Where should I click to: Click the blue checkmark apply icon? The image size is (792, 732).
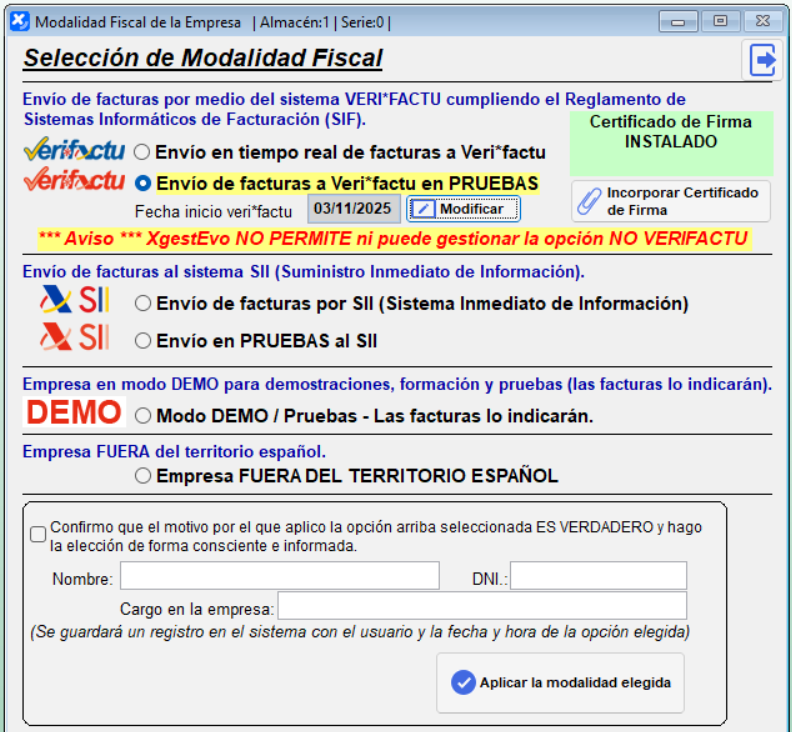click(463, 683)
